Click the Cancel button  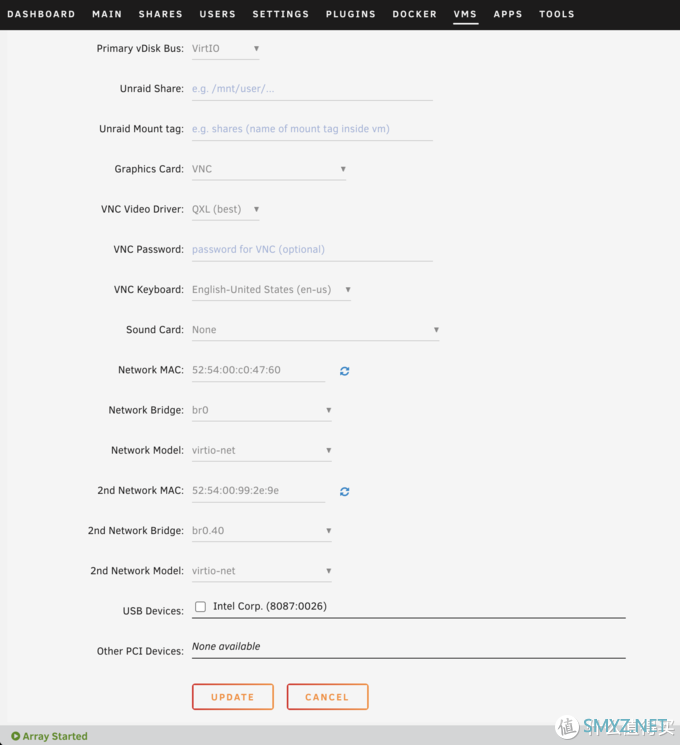327,697
